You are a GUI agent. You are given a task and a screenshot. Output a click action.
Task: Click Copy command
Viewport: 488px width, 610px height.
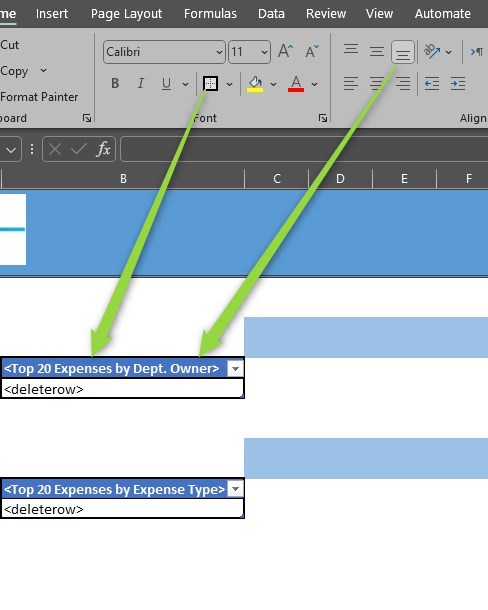(x=14, y=71)
